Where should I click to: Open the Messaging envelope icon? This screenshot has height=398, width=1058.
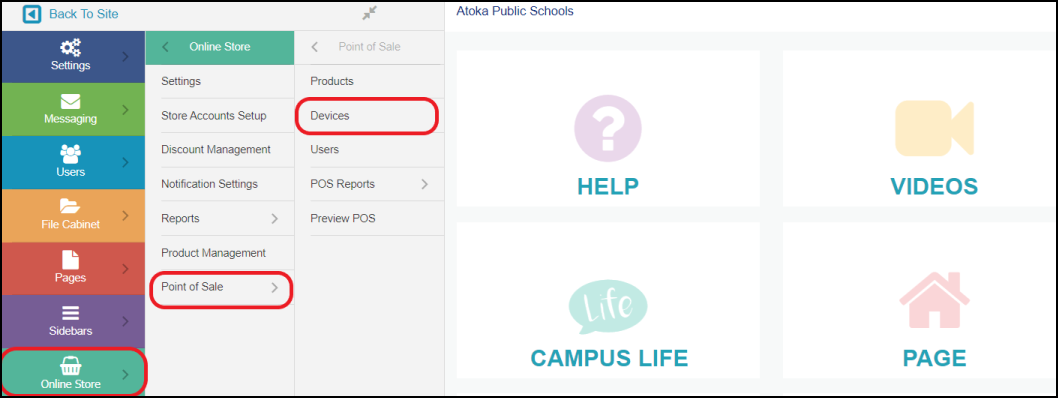(x=70, y=102)
